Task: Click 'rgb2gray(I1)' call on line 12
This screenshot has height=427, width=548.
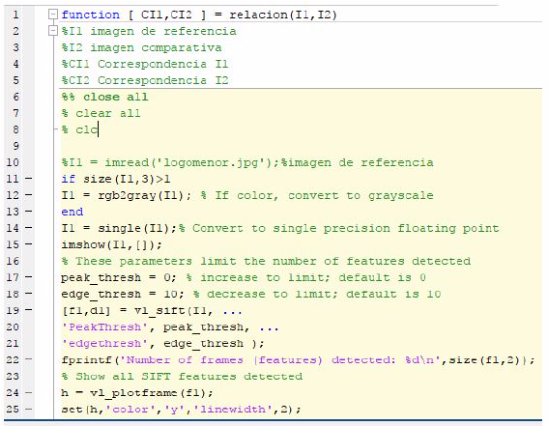Action: [x=141, y=195]
